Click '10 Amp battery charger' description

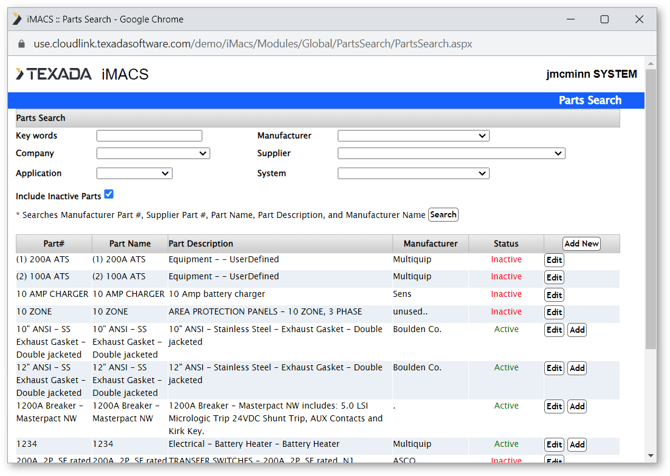point(217,294)
